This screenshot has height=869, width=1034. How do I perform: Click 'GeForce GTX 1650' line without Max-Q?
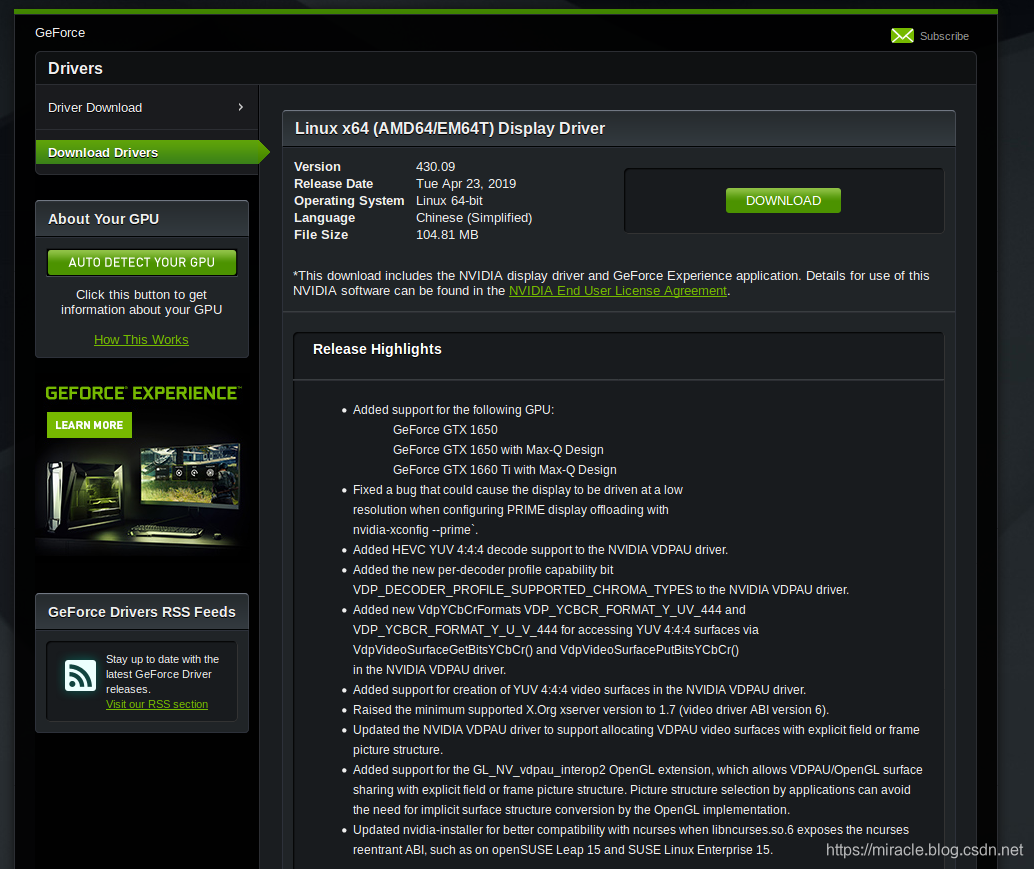click(445, 430)
